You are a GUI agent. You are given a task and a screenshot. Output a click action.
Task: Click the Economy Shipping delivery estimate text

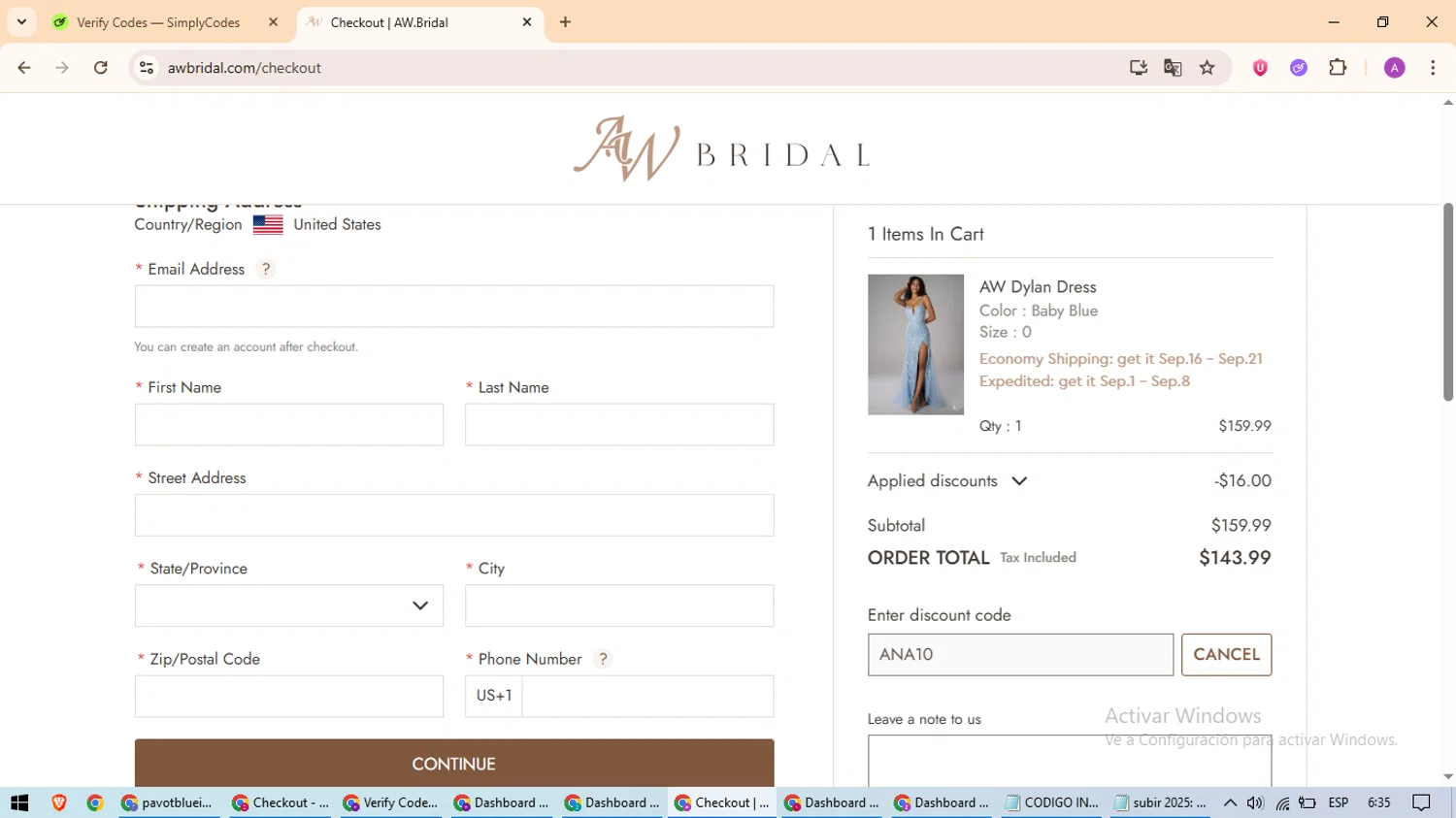point(1121,359)
